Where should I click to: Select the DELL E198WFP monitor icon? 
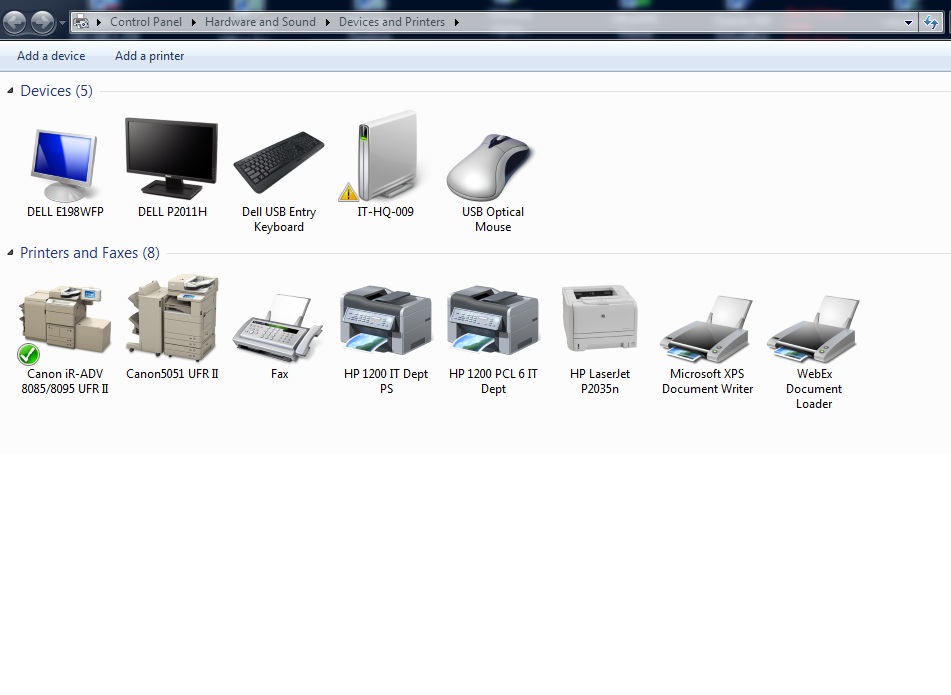point(64,165)
